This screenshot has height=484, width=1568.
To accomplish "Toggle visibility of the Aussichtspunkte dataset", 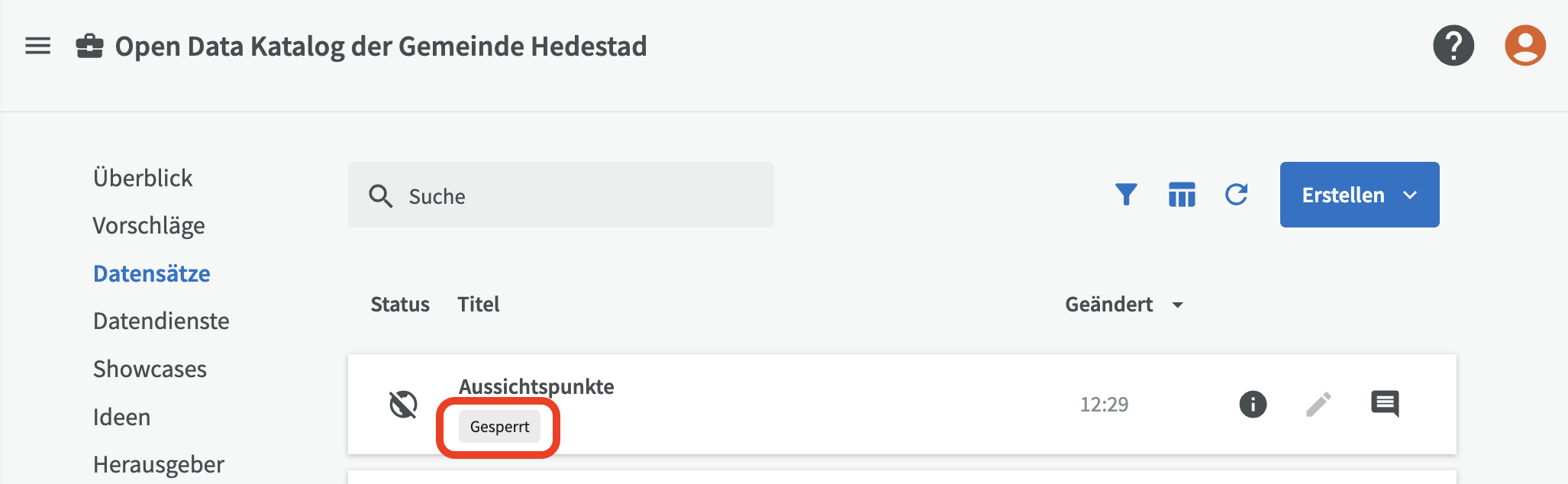I will pyautogui.click(x=404, y=405).
